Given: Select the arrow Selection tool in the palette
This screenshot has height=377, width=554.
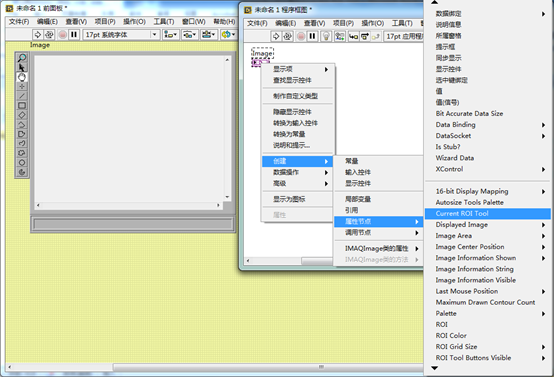Looking at the screenshot, I should coord(22,67).
